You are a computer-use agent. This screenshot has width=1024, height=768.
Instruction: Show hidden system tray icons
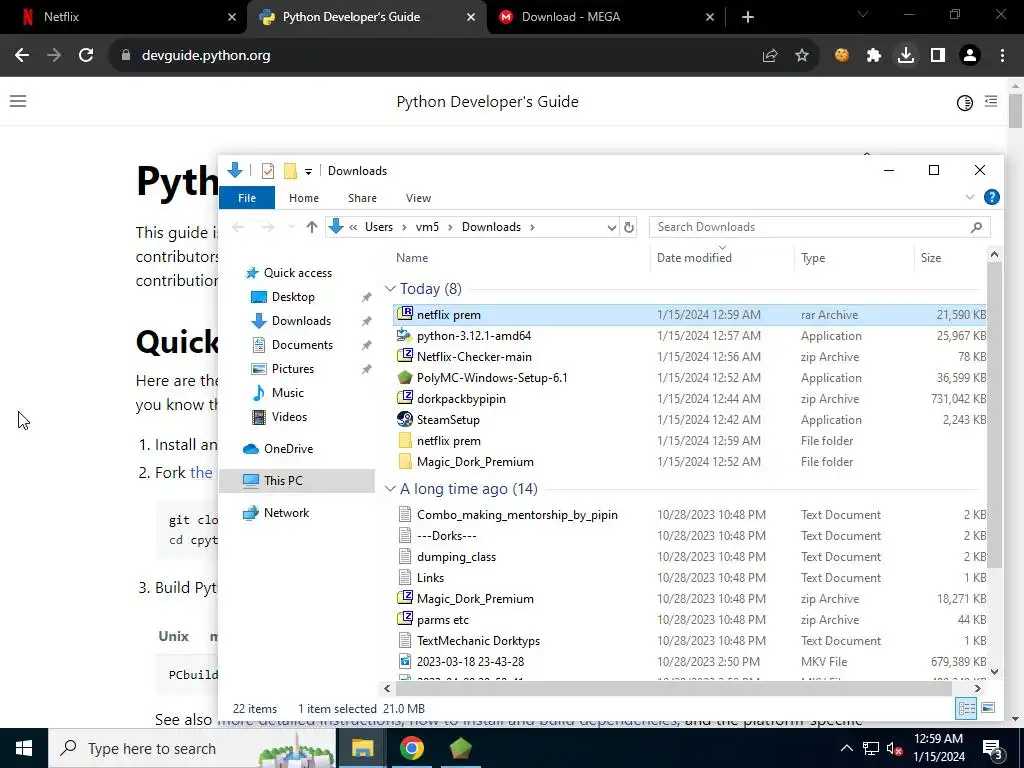(x=846, y=748)
